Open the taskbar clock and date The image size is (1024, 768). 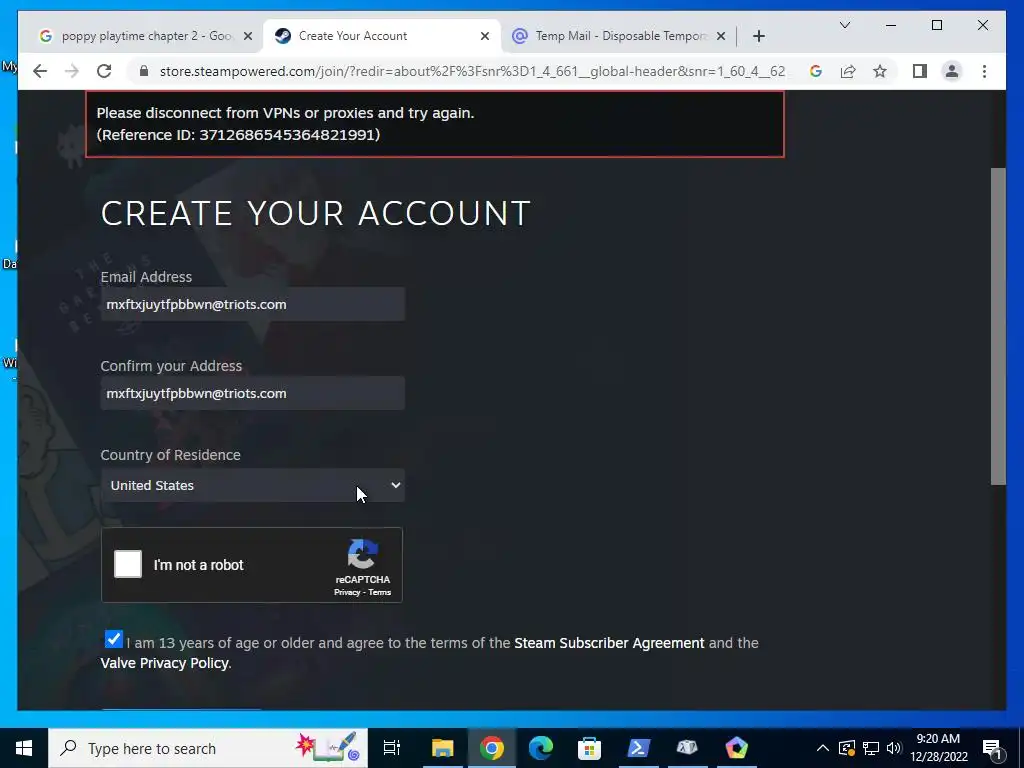pyautogui.click(x=938, y=748)
